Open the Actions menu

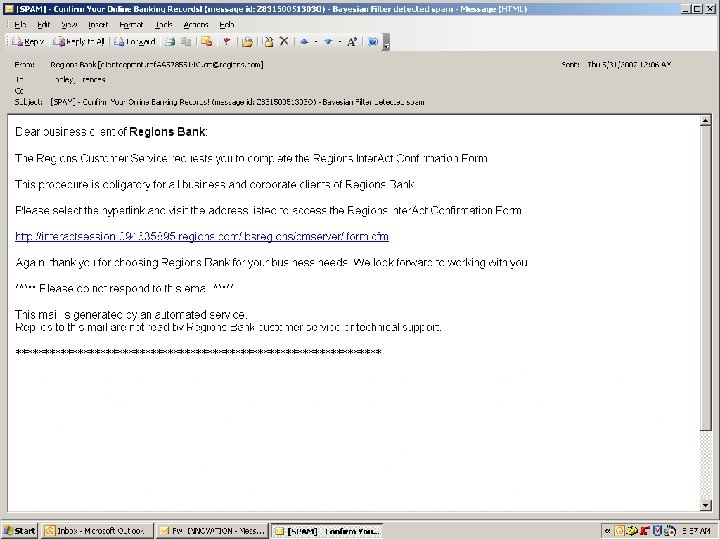coord(196,25)
